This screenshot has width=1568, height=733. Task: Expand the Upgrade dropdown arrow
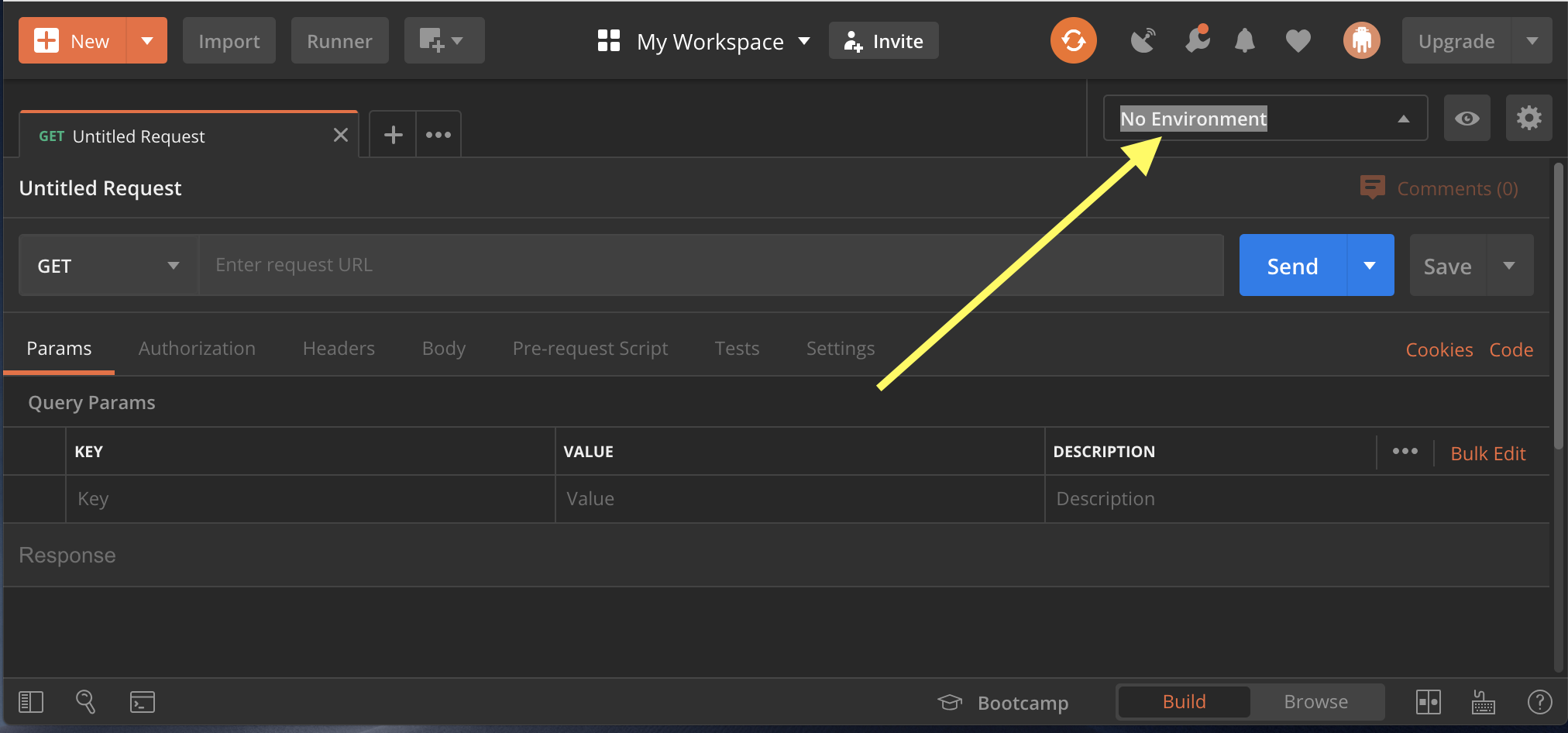(1532, 40)
